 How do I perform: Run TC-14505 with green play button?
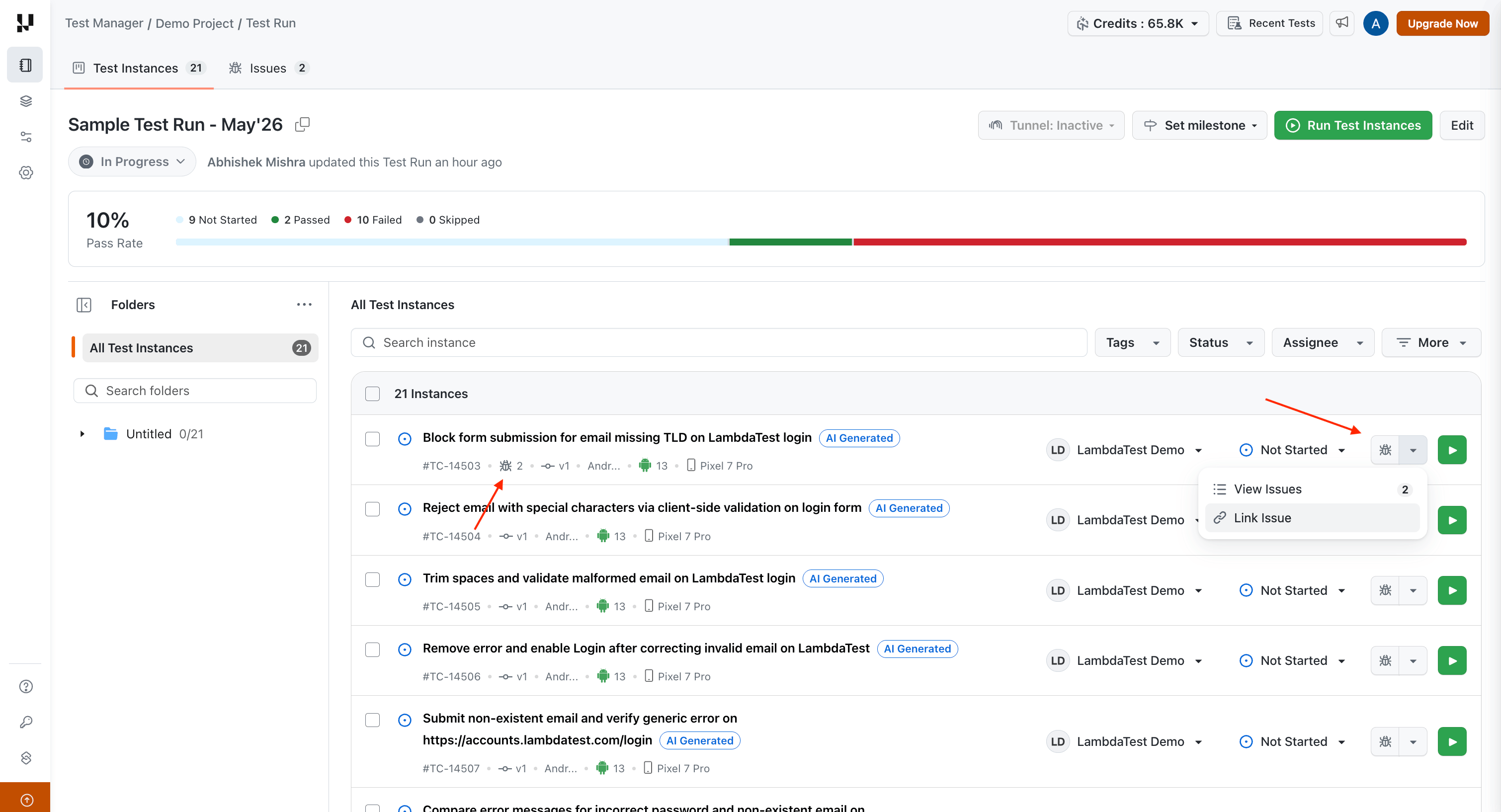[x=1451, y=590]
